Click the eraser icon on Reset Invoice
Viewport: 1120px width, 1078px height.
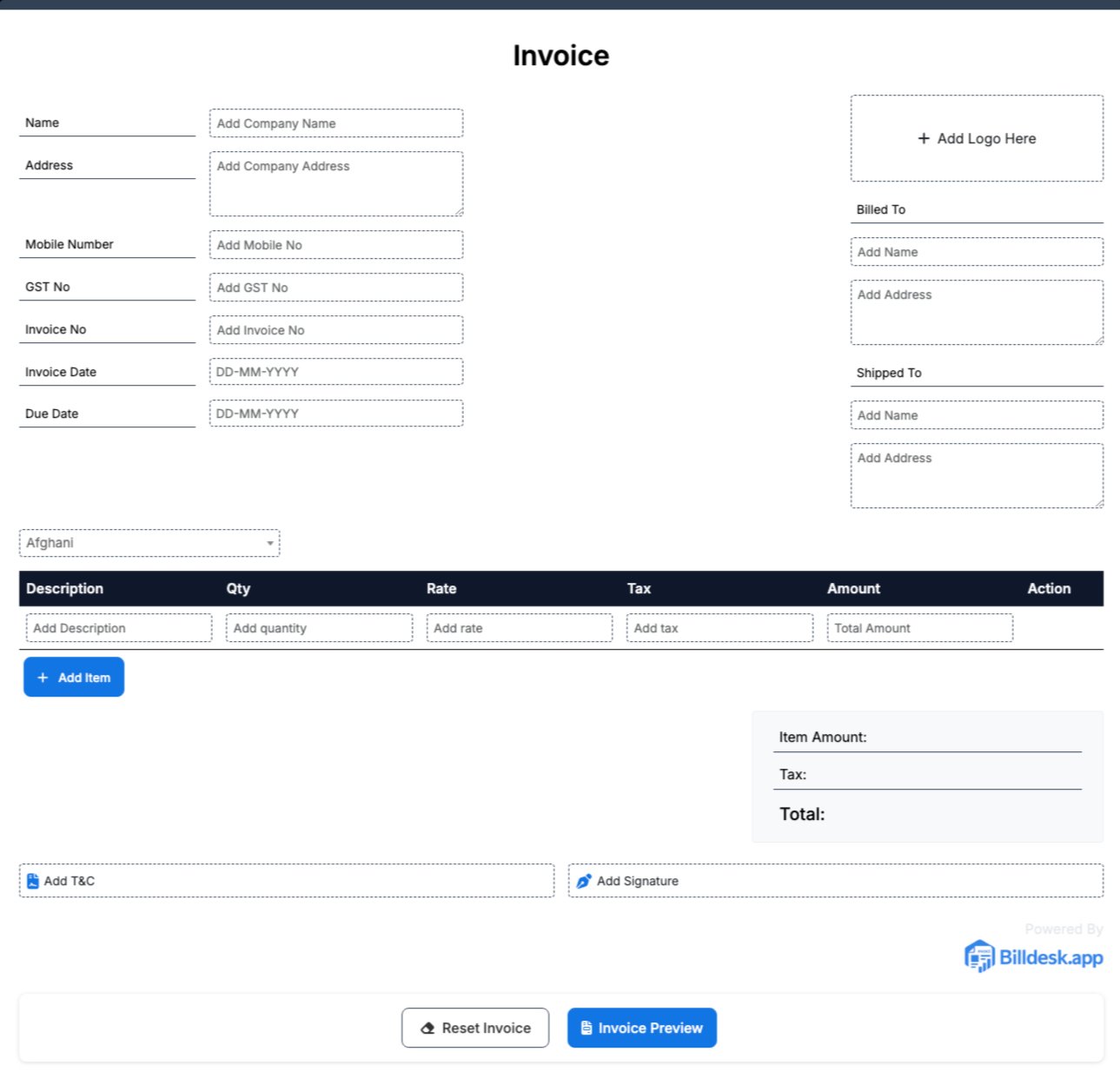pyautogui.click(x=427, y=1028)
